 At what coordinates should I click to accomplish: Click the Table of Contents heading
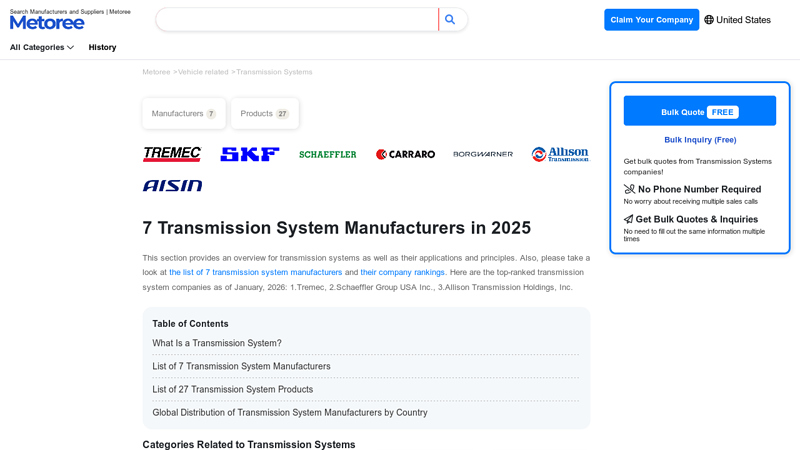190,324
